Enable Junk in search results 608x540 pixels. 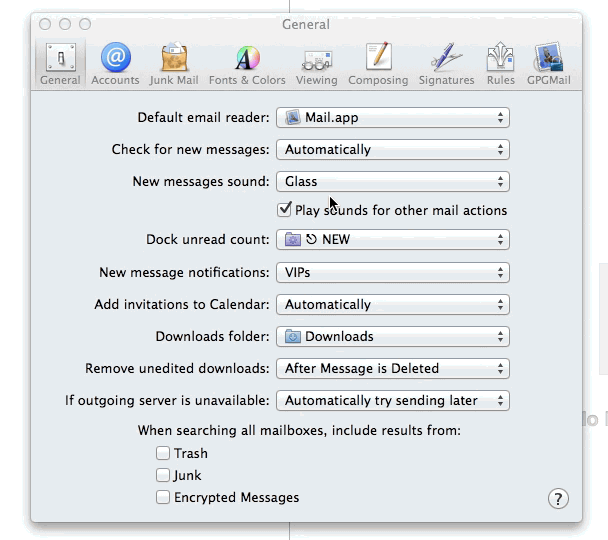pos(163,475)
